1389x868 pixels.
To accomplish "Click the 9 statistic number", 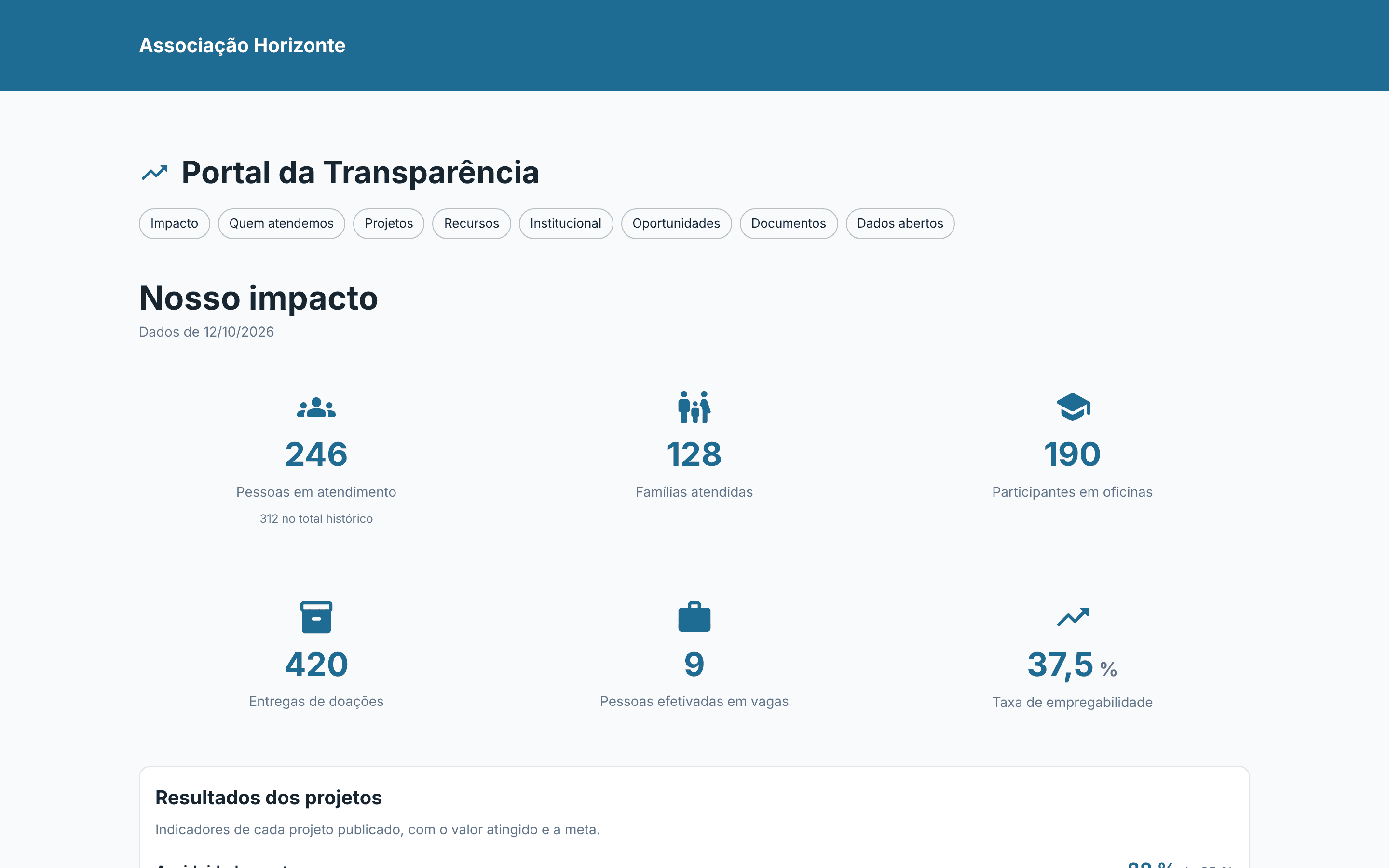I will coord(694,664).
